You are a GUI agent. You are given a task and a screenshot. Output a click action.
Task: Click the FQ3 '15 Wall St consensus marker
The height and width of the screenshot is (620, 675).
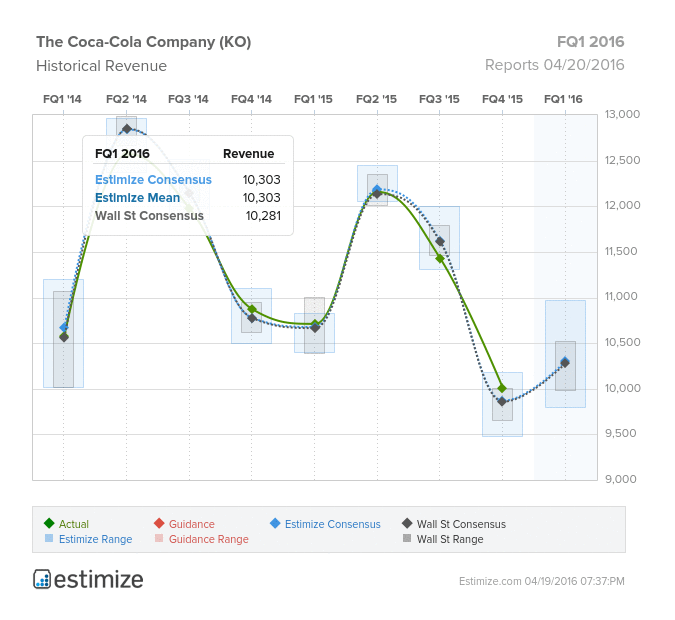(x=440, y=242)
